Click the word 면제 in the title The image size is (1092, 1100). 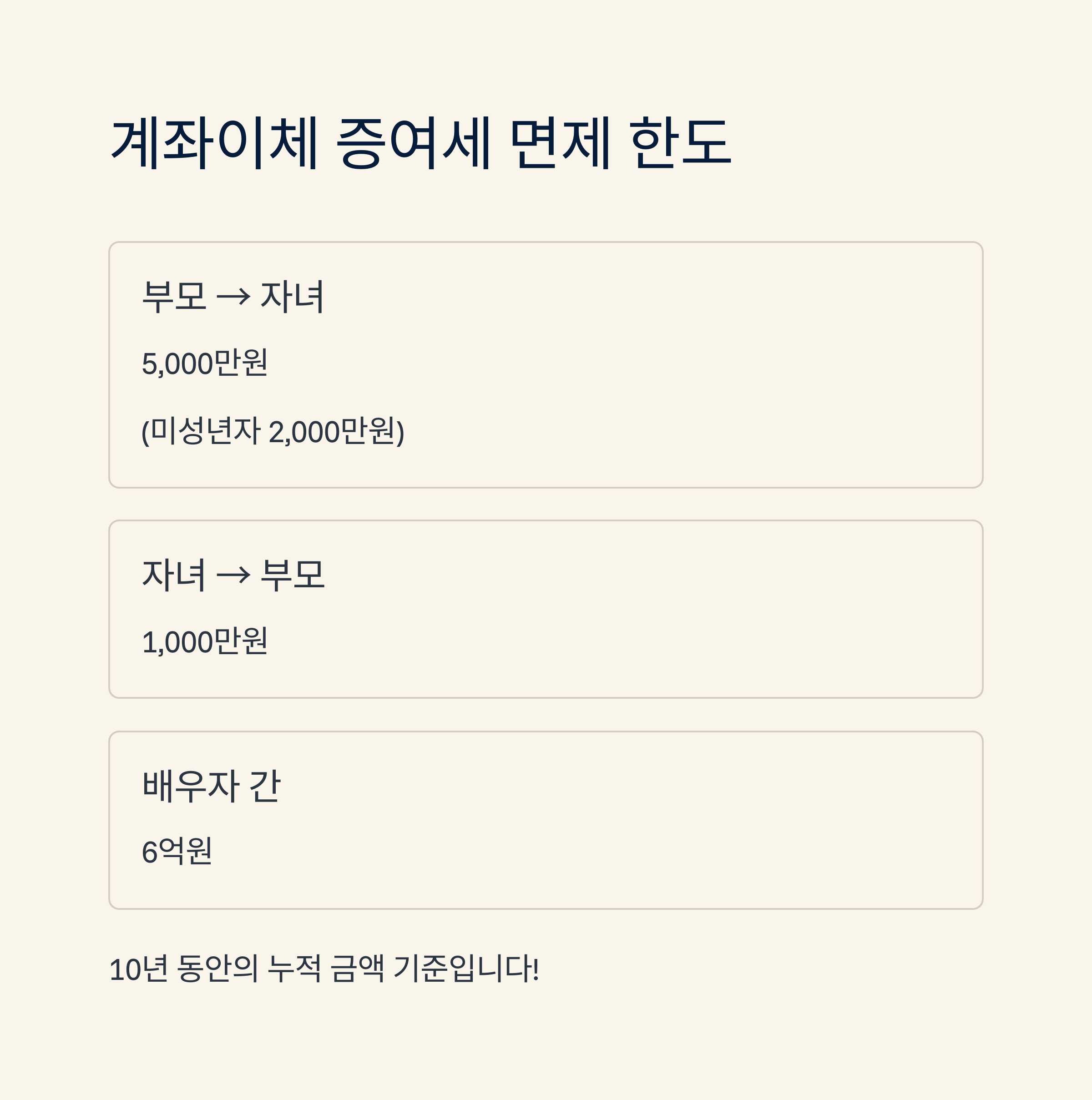(560, 142)
